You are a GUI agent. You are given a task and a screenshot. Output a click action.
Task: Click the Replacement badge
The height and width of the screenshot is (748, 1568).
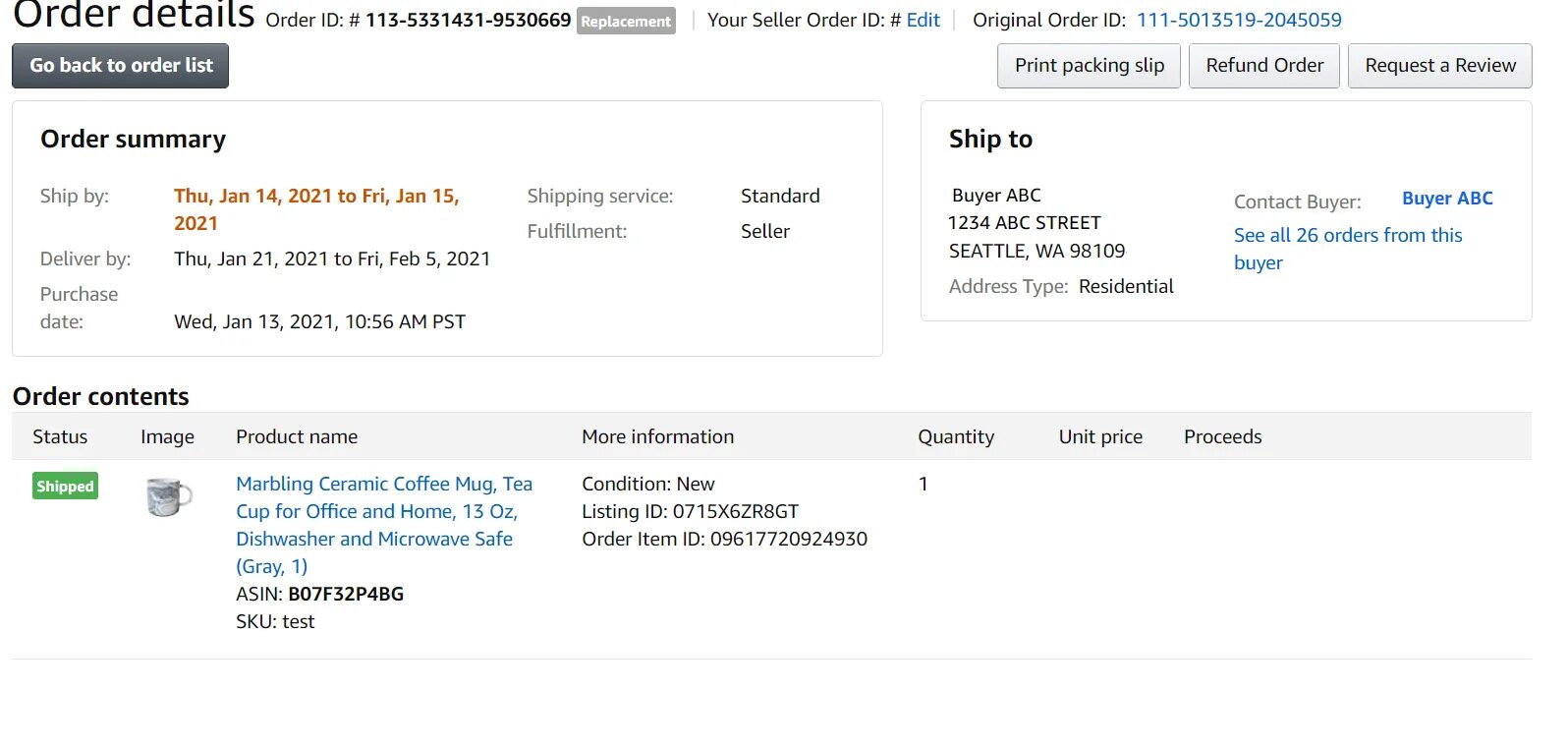coord(626,21)
